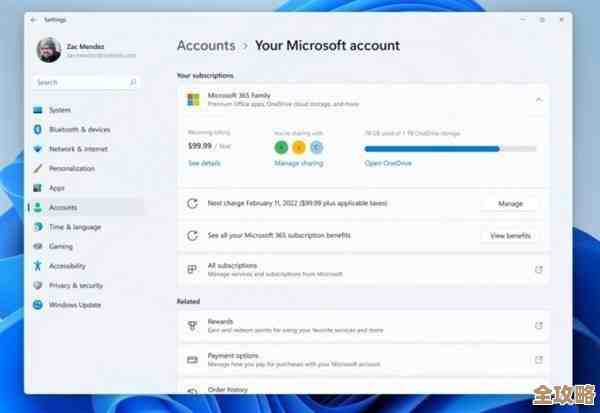The height and width of the screenshot is (413, 600).
Task: Click the System monitor icon
Action: [38, 110]
